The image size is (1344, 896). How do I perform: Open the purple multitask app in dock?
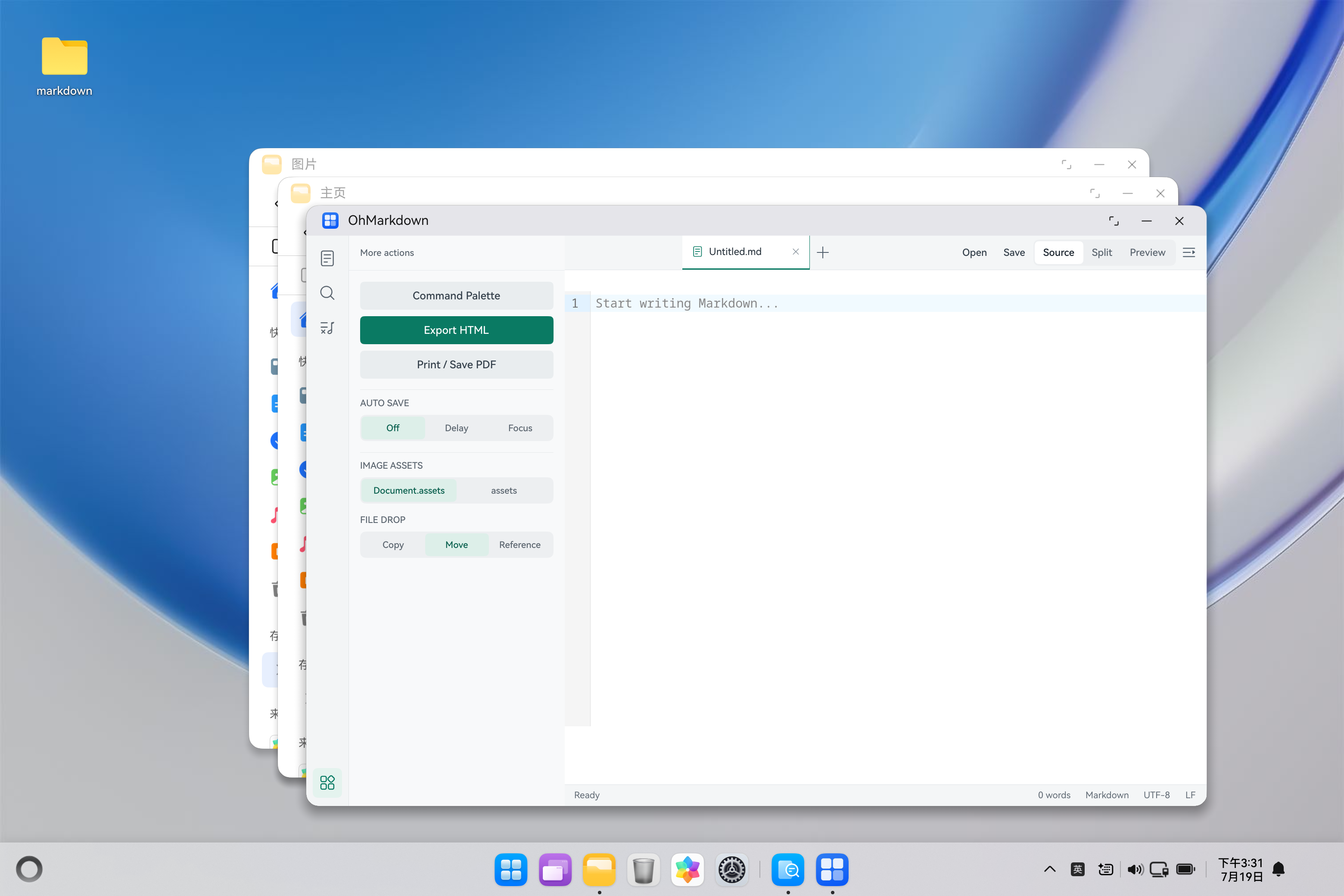pos(555,870)
